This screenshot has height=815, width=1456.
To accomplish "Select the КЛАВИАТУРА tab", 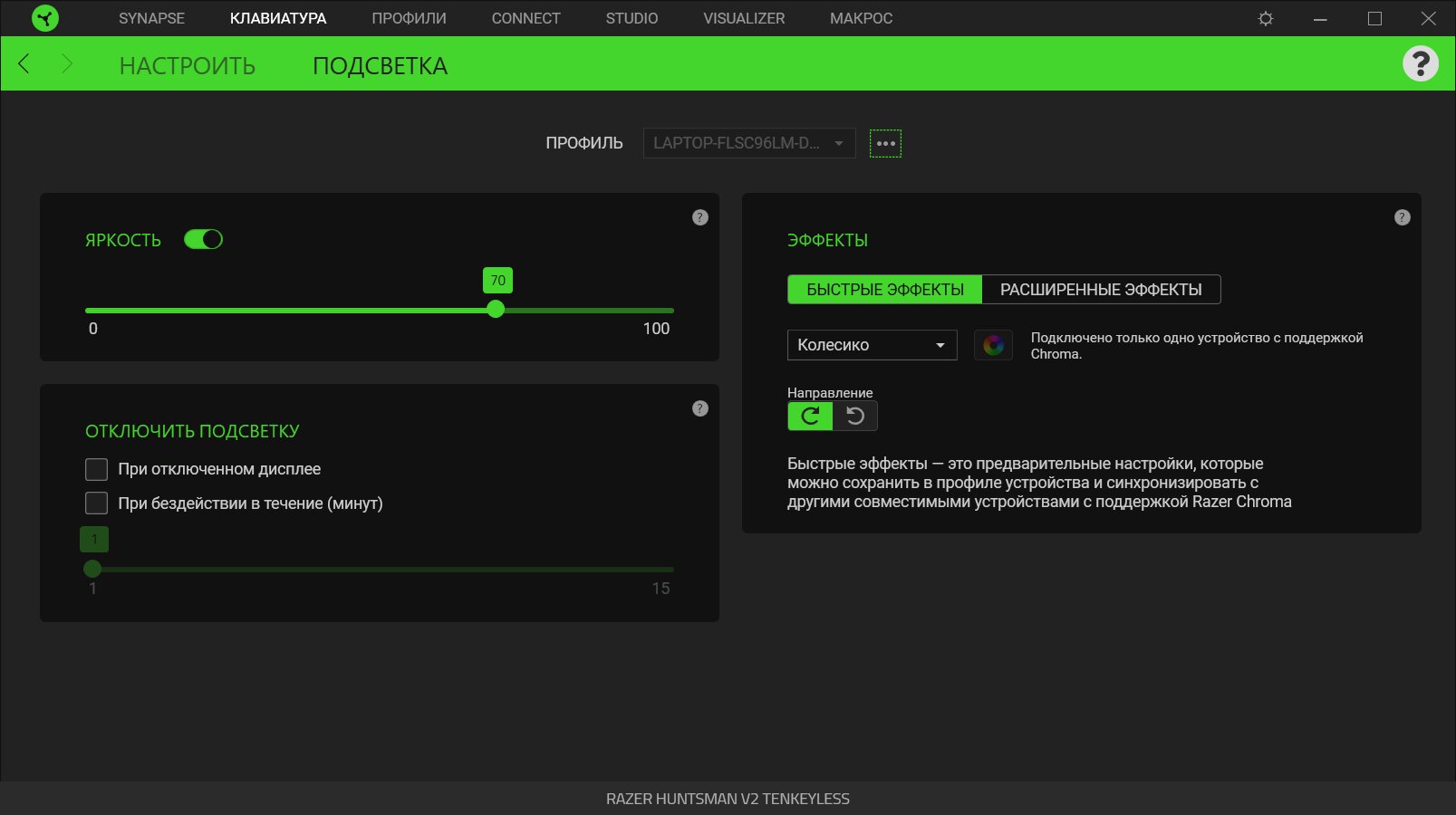I will point(278,18).
